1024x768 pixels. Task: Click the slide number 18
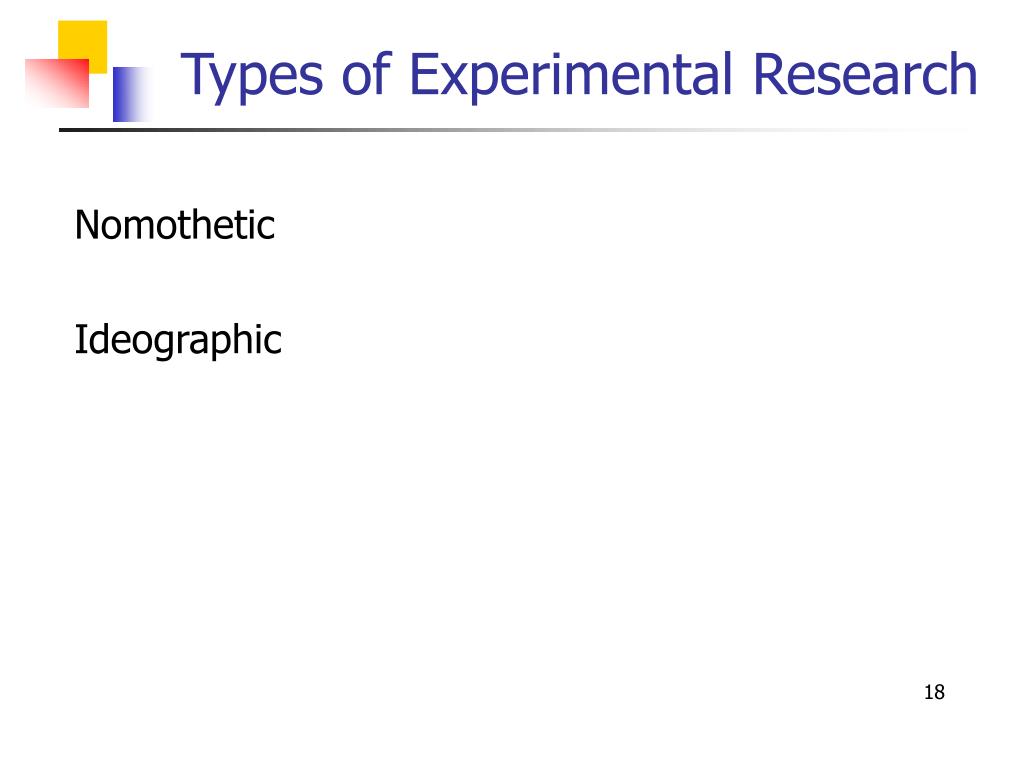(x=934, y=692)
